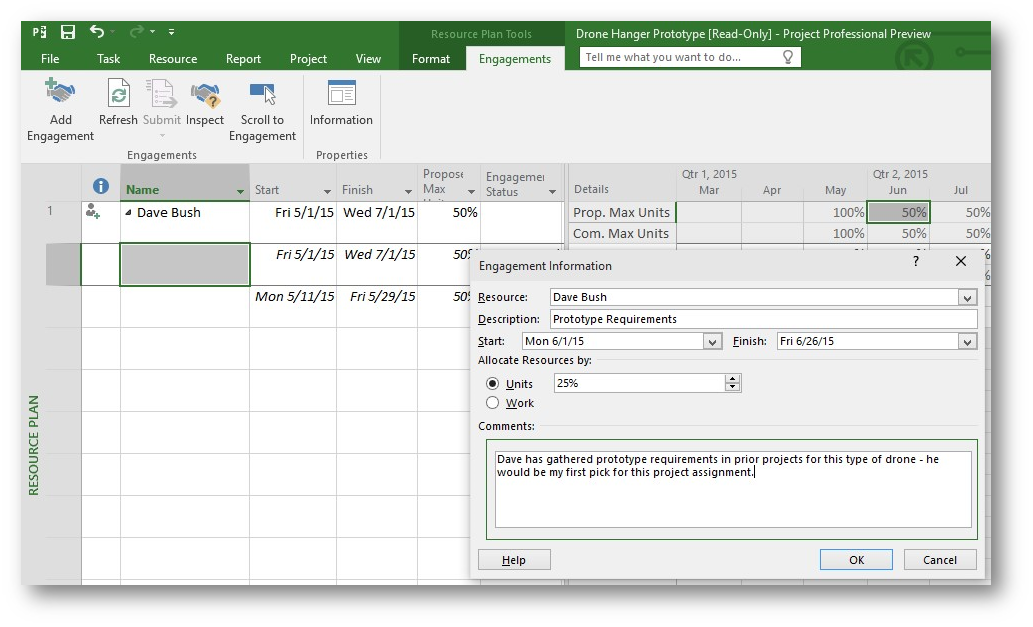This screenshot has height=627, width=1033.
Task: Open the Submit button dropdown arrow
Action: point(162,136)
